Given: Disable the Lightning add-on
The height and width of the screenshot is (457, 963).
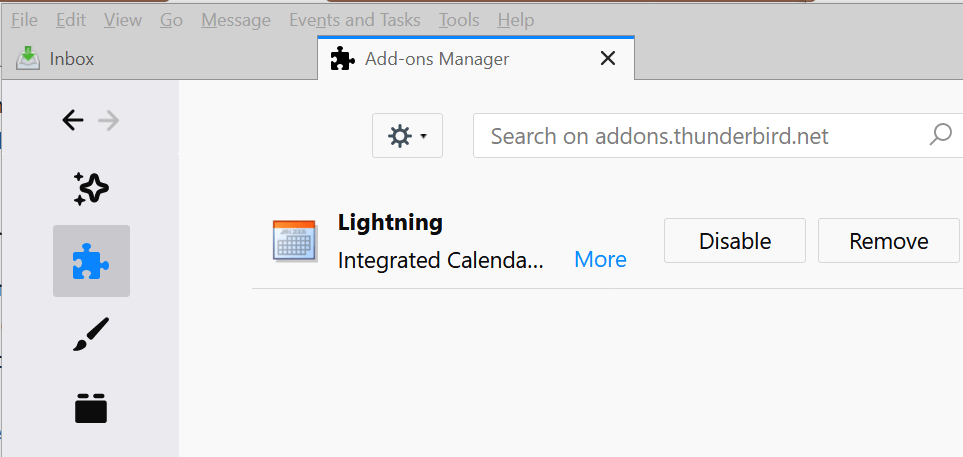Looking at the screenshot, I should pyautogui.click(x=735, y=241).
